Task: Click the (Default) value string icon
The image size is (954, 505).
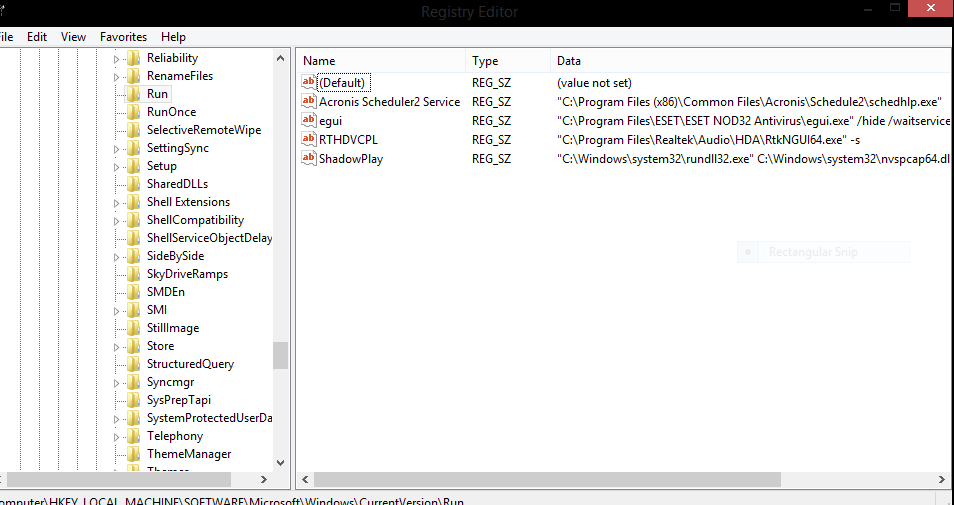Action: coord(309,82)
